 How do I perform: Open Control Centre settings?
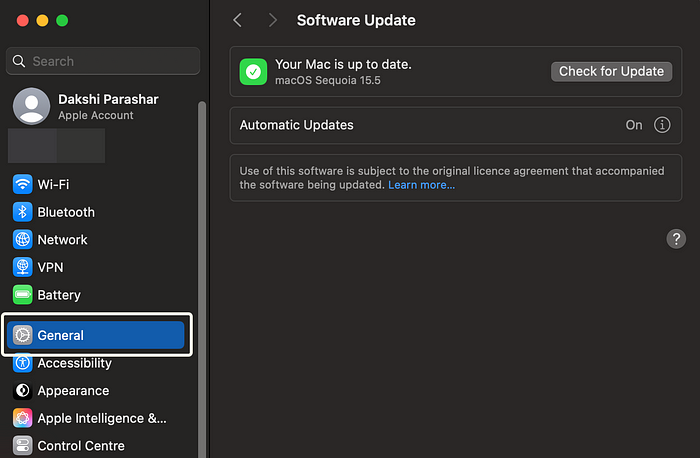click(x=96, y=446)
